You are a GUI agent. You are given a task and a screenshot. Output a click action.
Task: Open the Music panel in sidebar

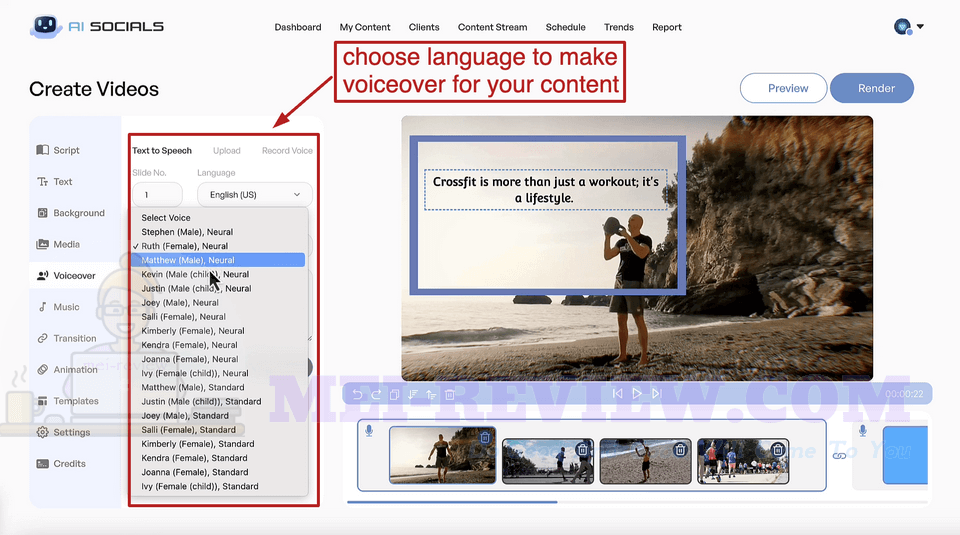click(x=58, y=307)
